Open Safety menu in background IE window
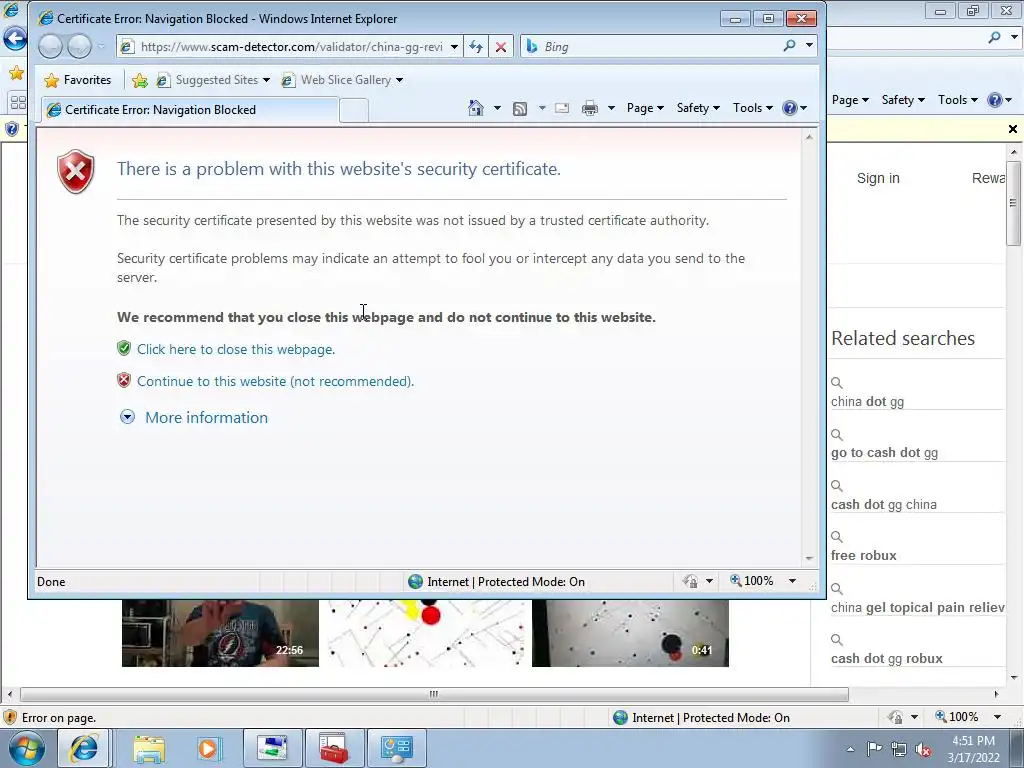Screen dimensions: 1024x768 tap(903, 100)
